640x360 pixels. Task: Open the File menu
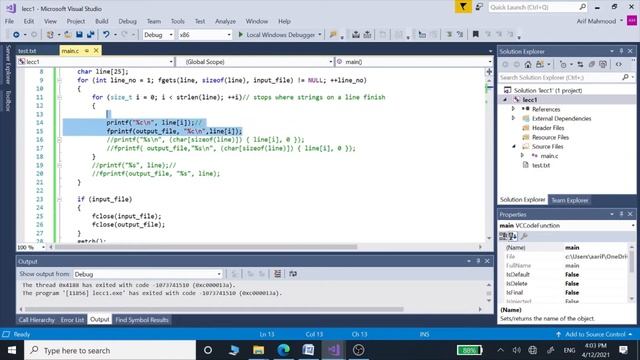tap(9, 21)
